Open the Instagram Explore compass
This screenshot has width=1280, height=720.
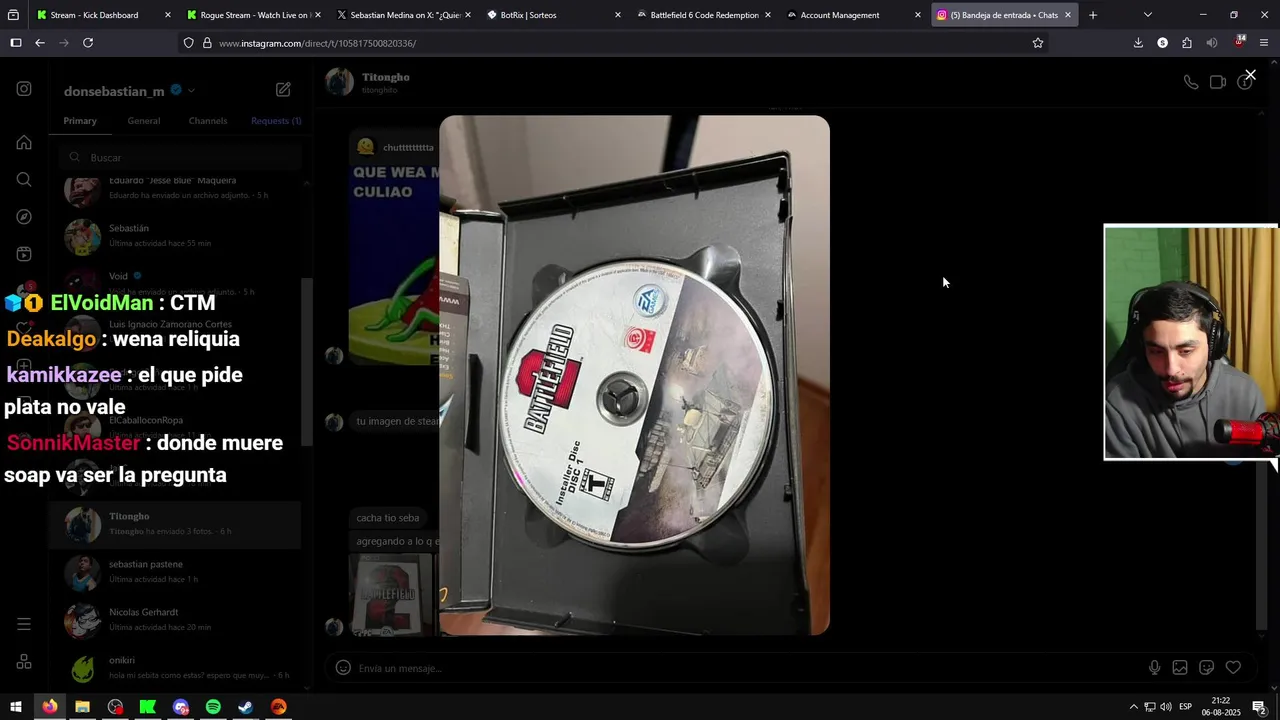[24, 217]
